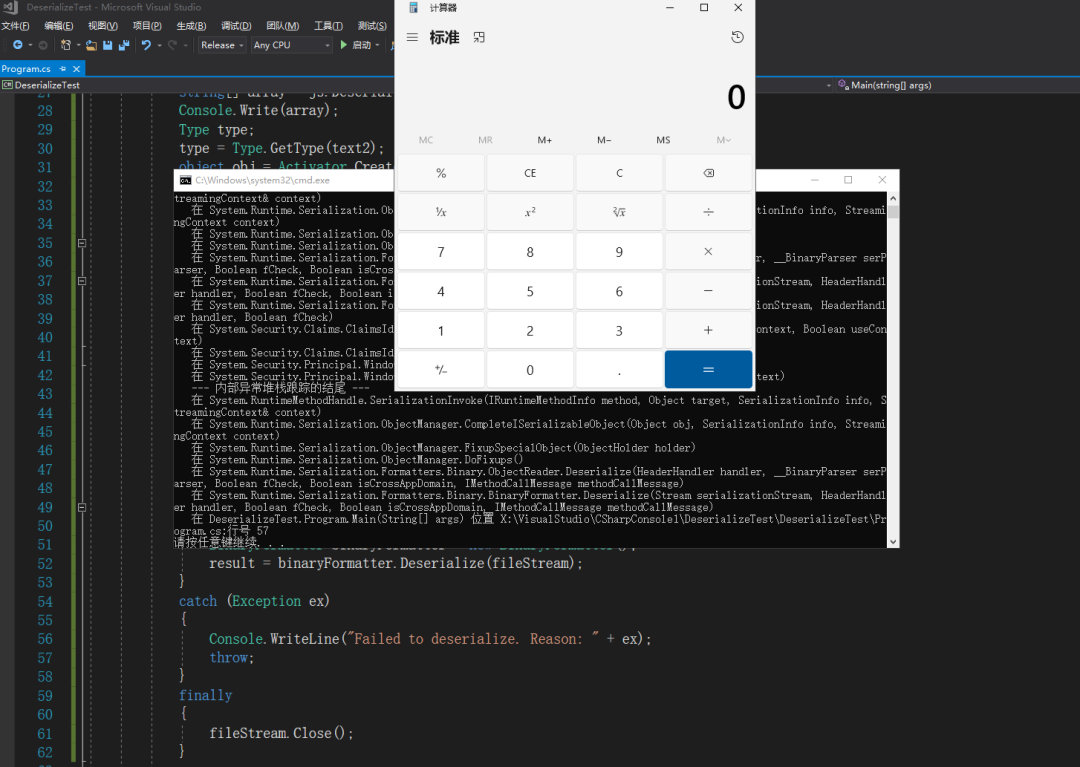
Task: Click the New Project icon in toolbar
Action: coord(65,45)
